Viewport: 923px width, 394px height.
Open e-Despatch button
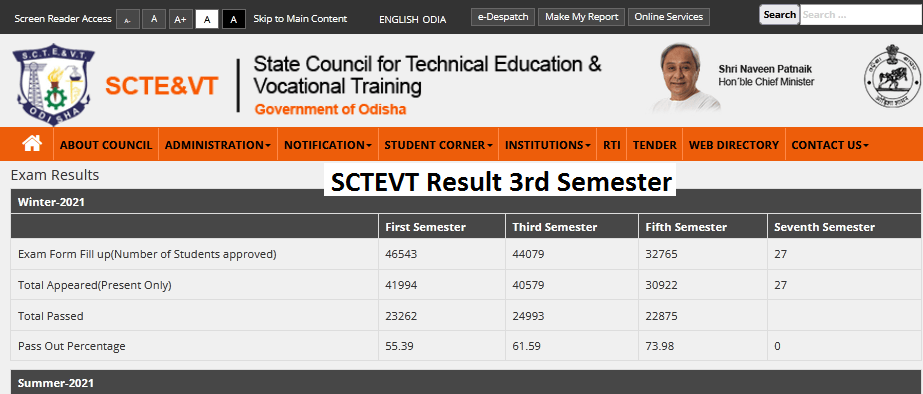pos(503,17)
